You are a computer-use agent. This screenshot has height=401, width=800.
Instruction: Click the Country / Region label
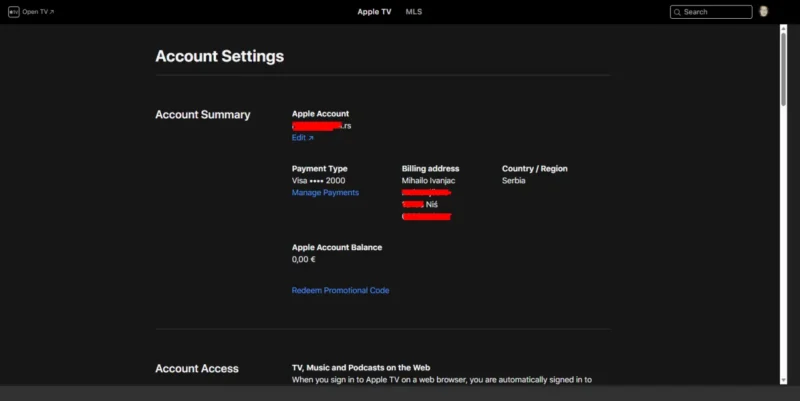point(534,168)
